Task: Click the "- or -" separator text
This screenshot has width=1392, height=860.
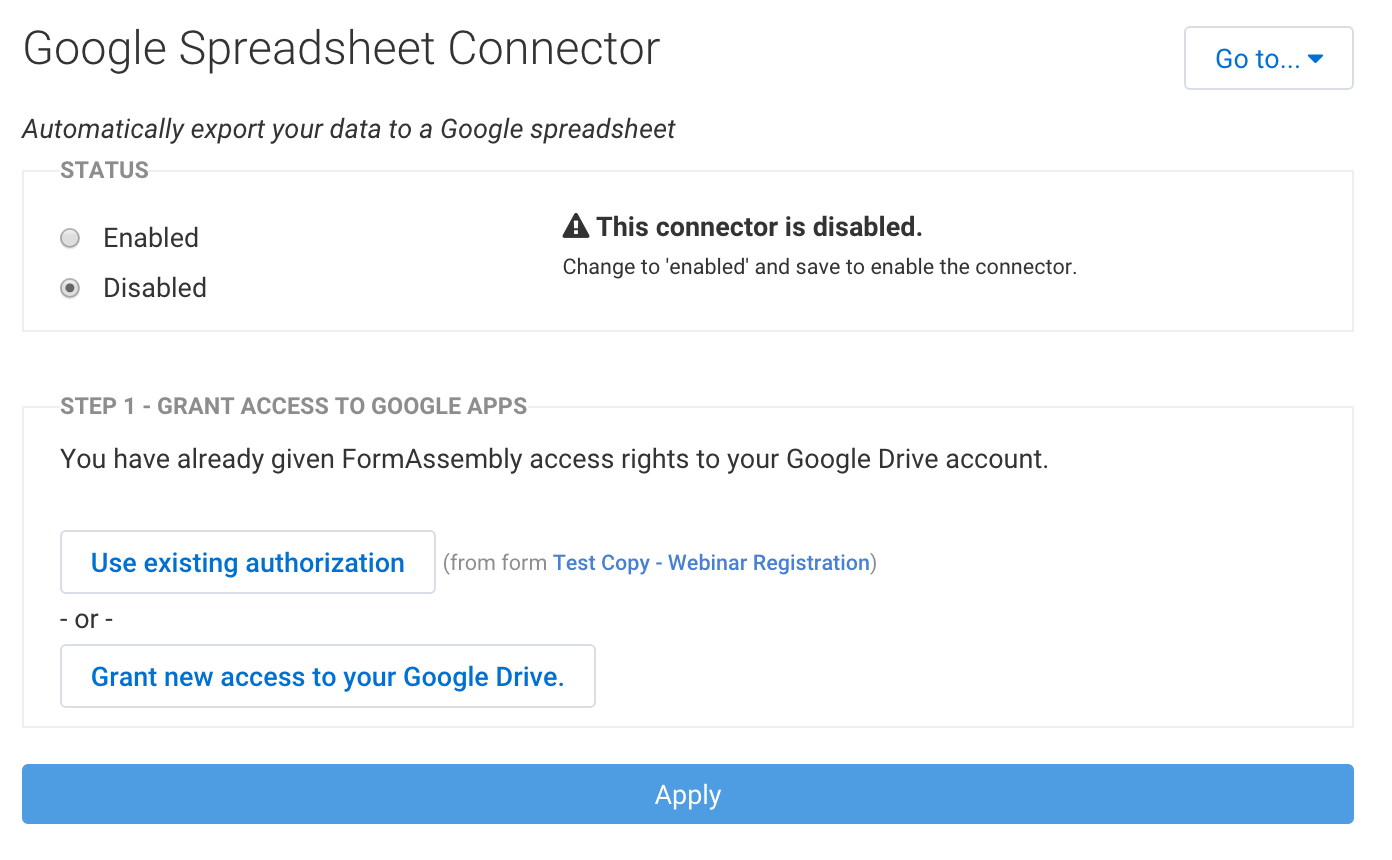Action: 87,619
